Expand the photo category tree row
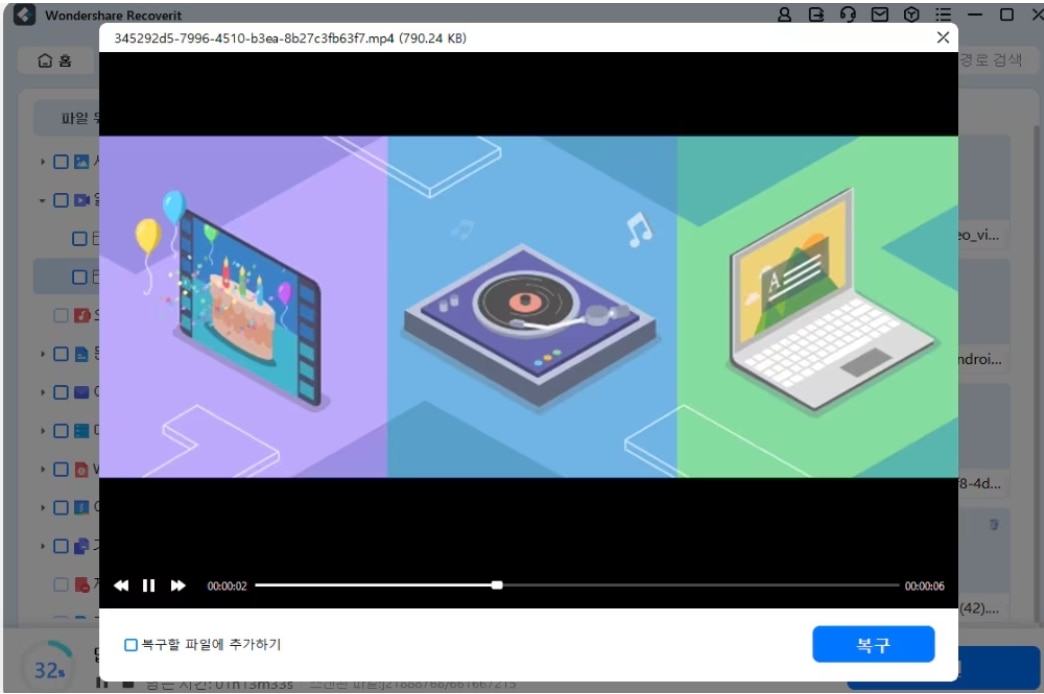This screenshot has width=1044, height=694. click(43, 162)
